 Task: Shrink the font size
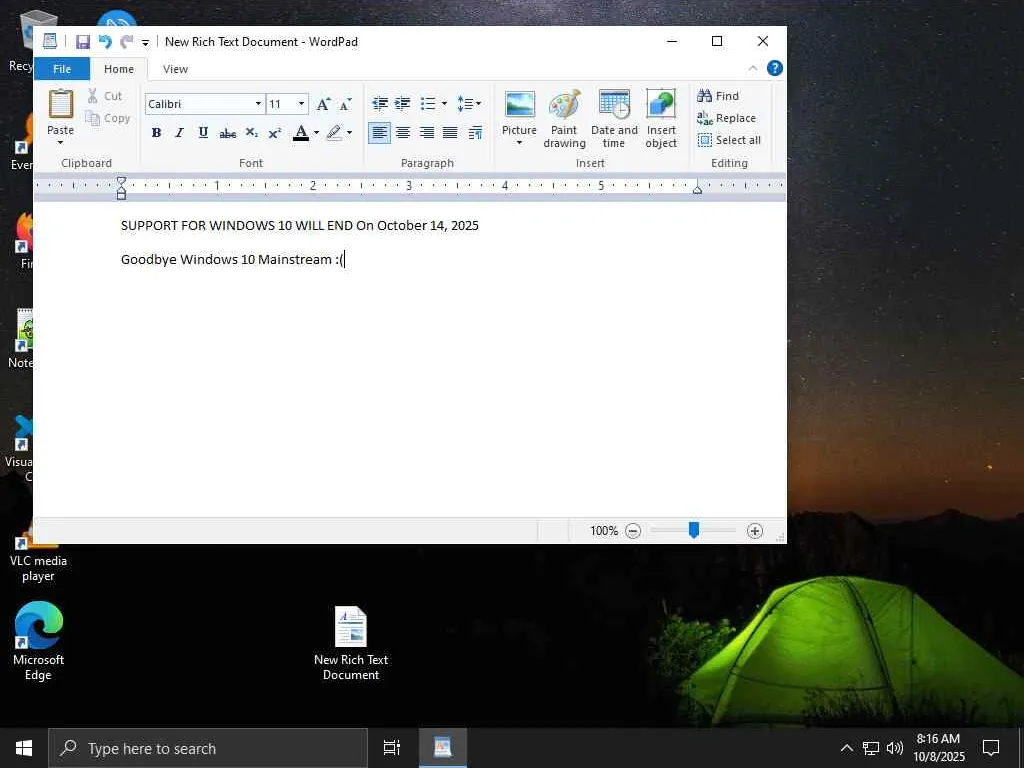(x=345, y=104)
